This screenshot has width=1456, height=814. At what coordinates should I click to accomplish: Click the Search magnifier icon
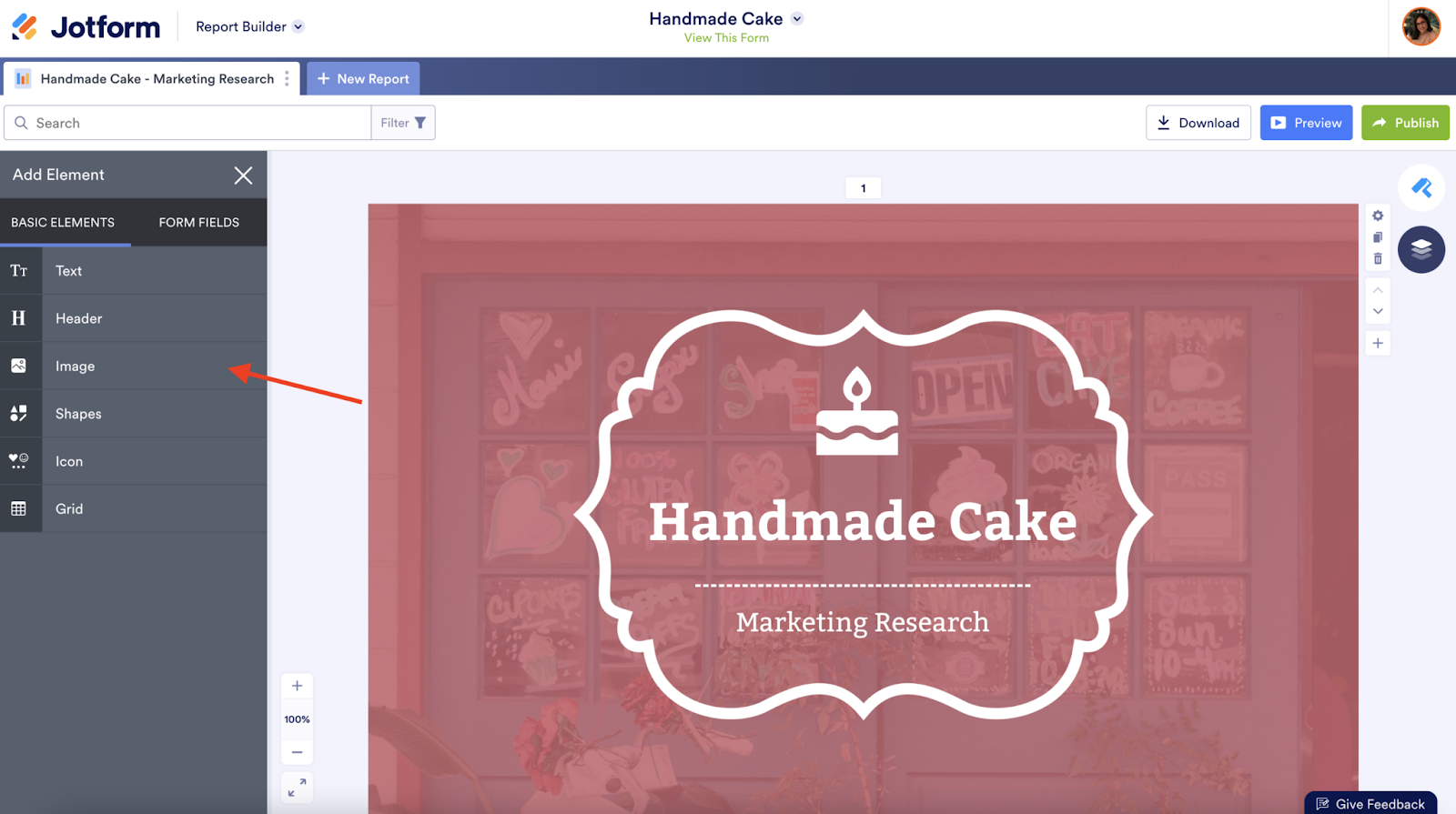tap(21, 123)
